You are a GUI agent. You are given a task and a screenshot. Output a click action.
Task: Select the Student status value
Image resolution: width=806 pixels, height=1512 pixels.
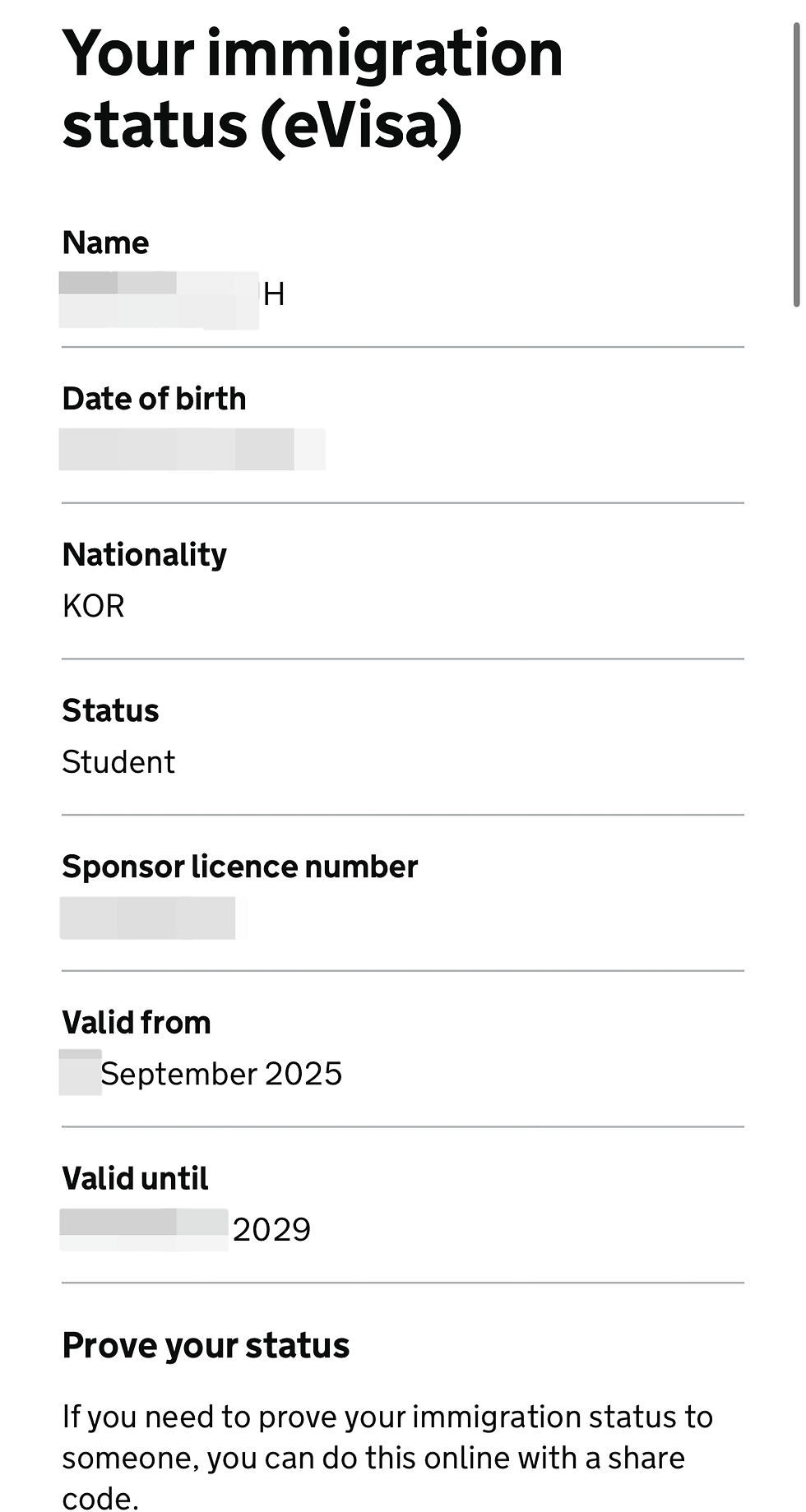(x=119, y=763)
